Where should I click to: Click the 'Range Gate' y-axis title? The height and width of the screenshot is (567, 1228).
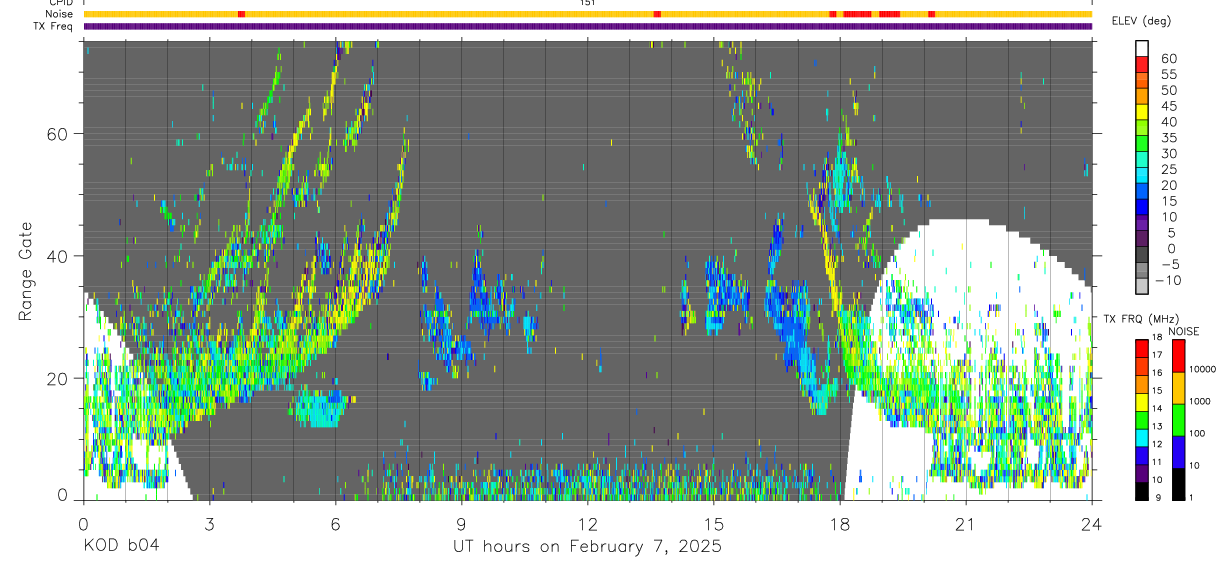pos(27,270)
